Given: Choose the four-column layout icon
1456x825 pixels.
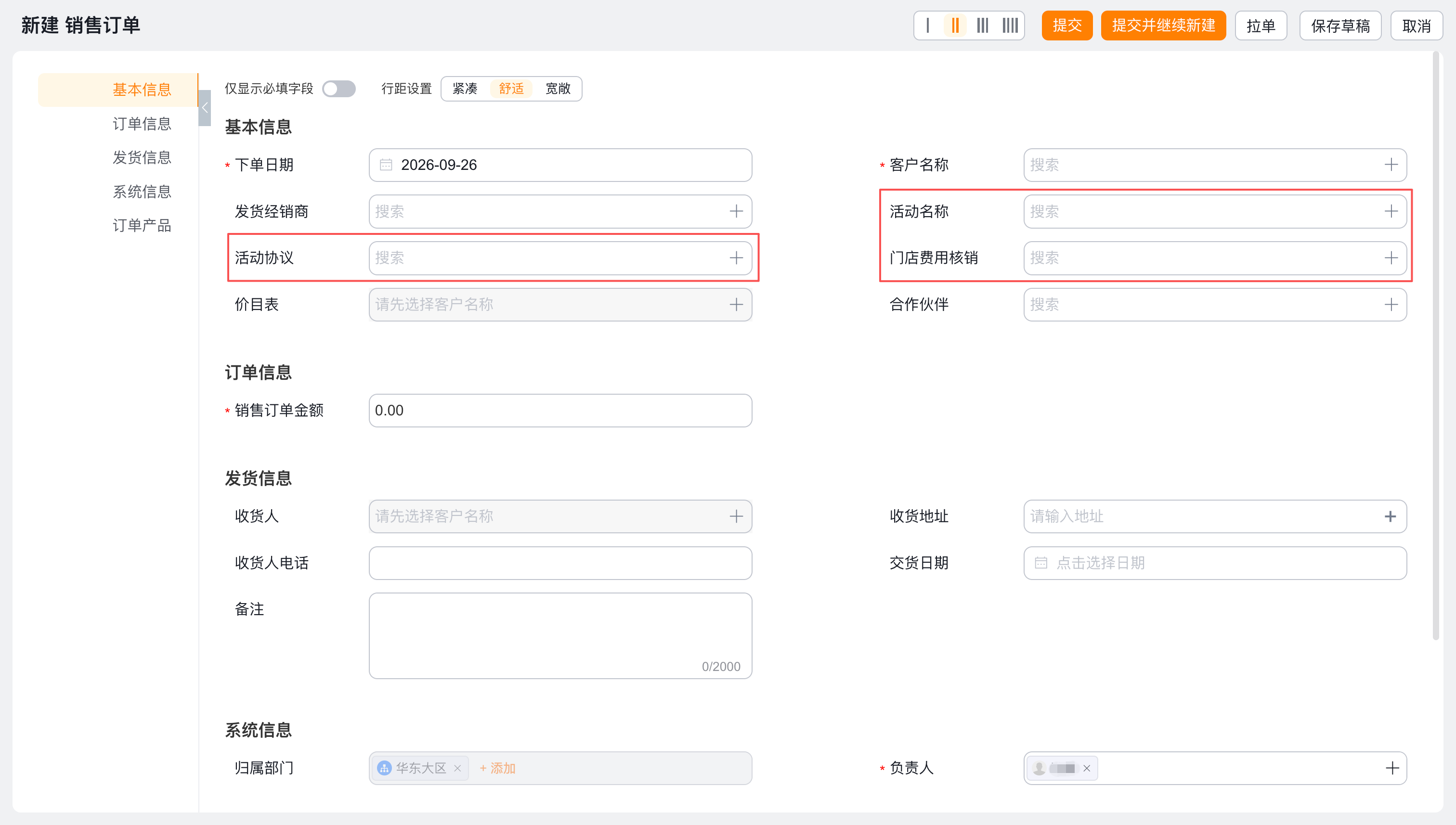Looking at the screenshot, I should (1010, 26).
